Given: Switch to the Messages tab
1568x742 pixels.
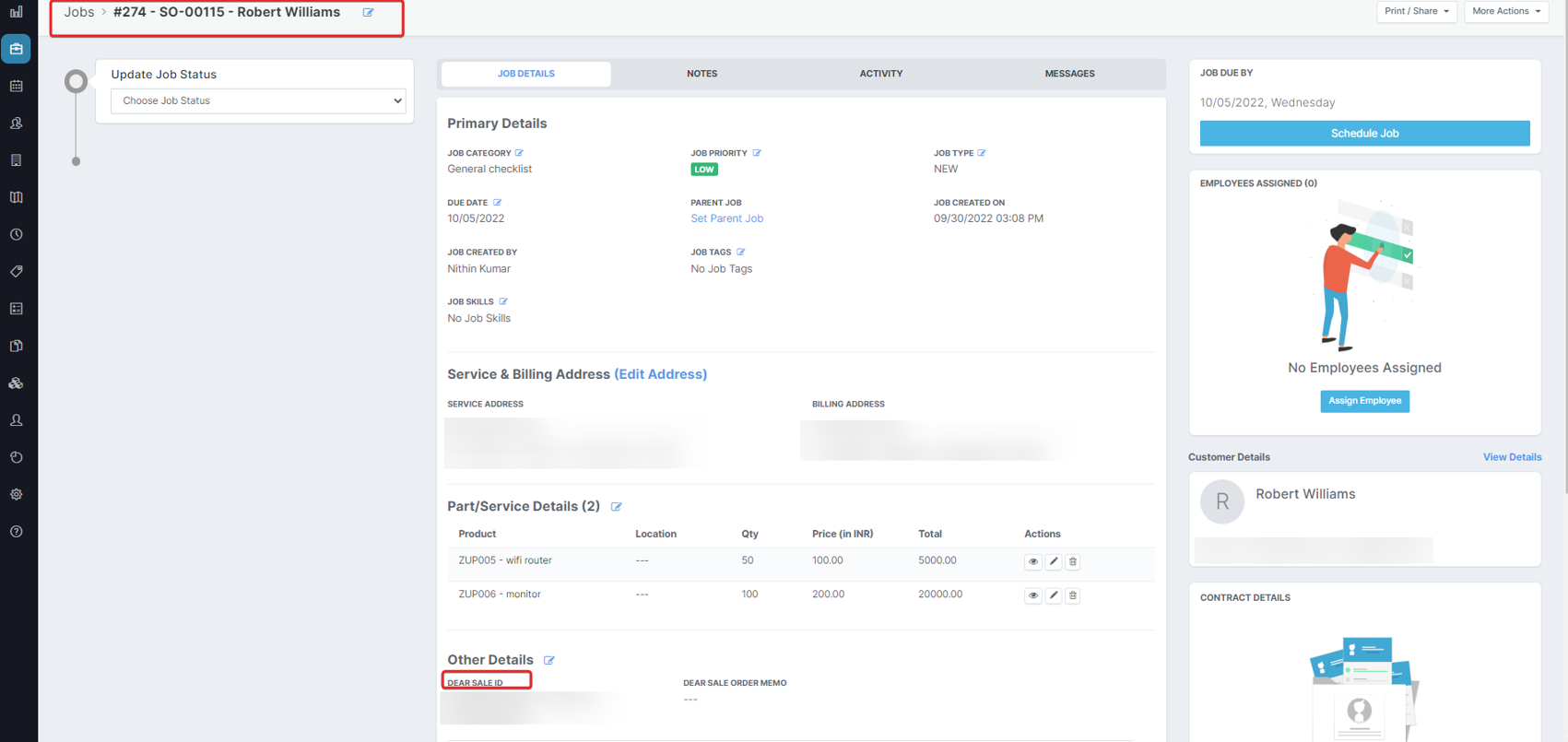Looking at the screenshot, I should click(1069, 74).
